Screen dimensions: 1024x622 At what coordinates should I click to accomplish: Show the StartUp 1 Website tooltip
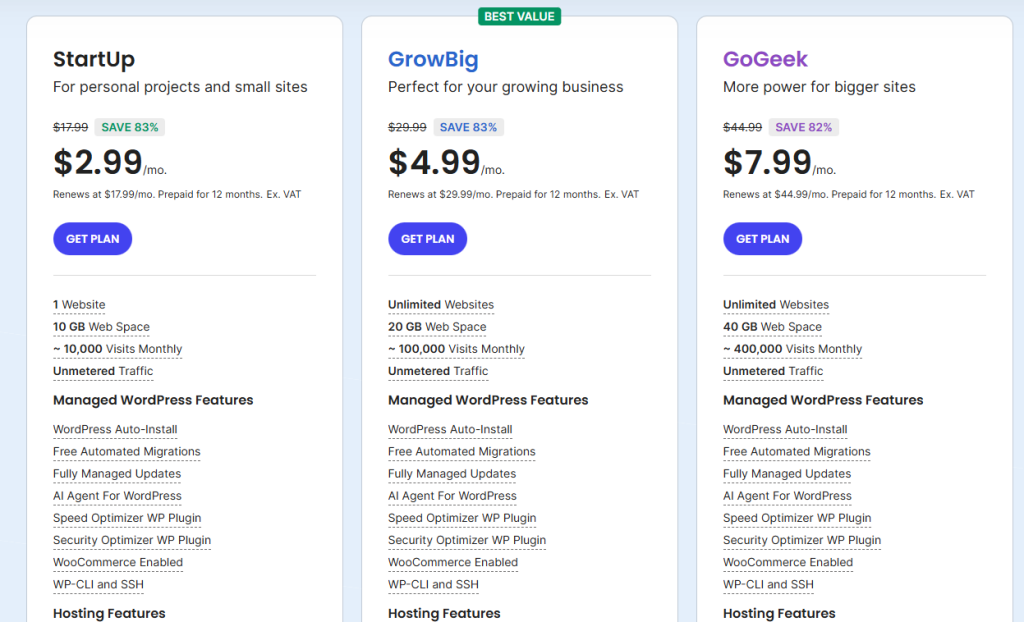click(x=79, y=305)
